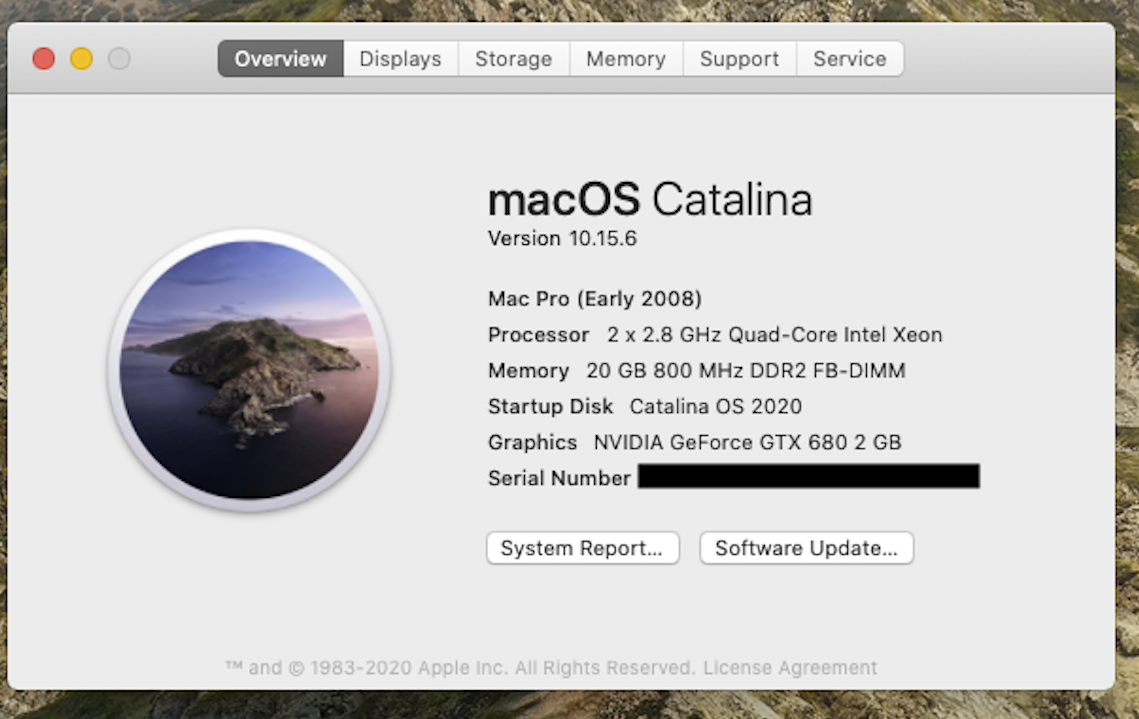Click the Serial Number label

[559, 478]
